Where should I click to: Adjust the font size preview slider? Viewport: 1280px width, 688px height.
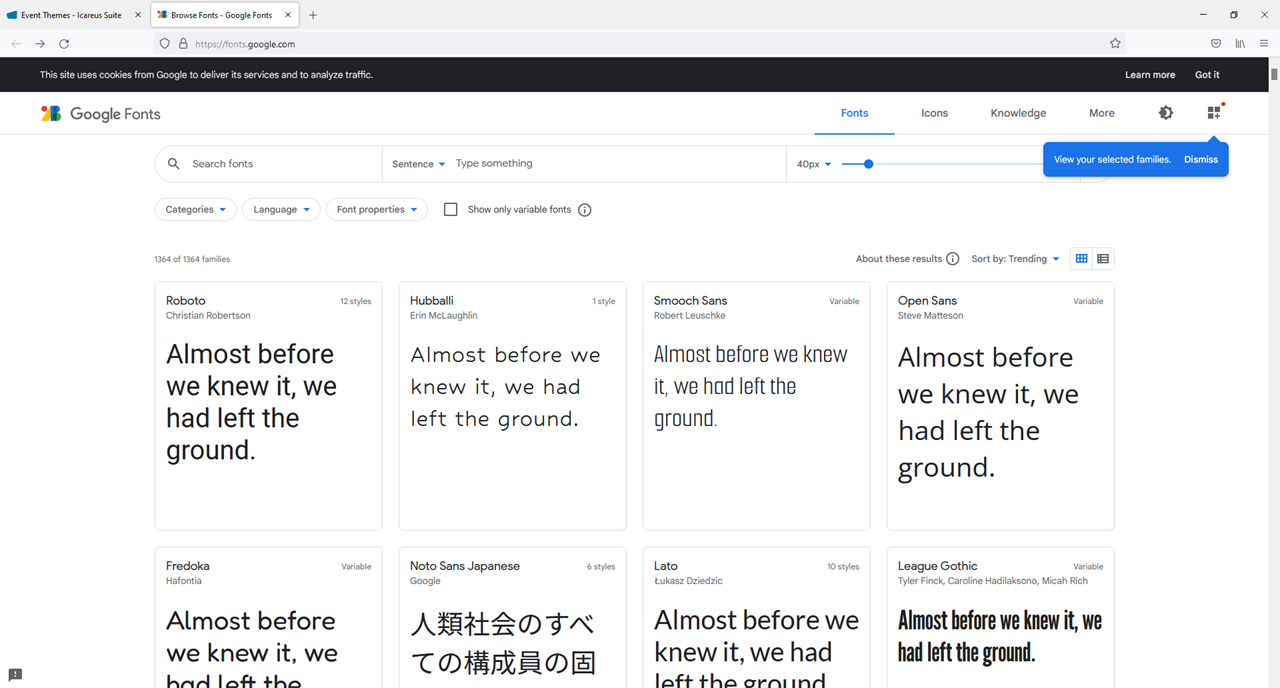pos(868,164)
